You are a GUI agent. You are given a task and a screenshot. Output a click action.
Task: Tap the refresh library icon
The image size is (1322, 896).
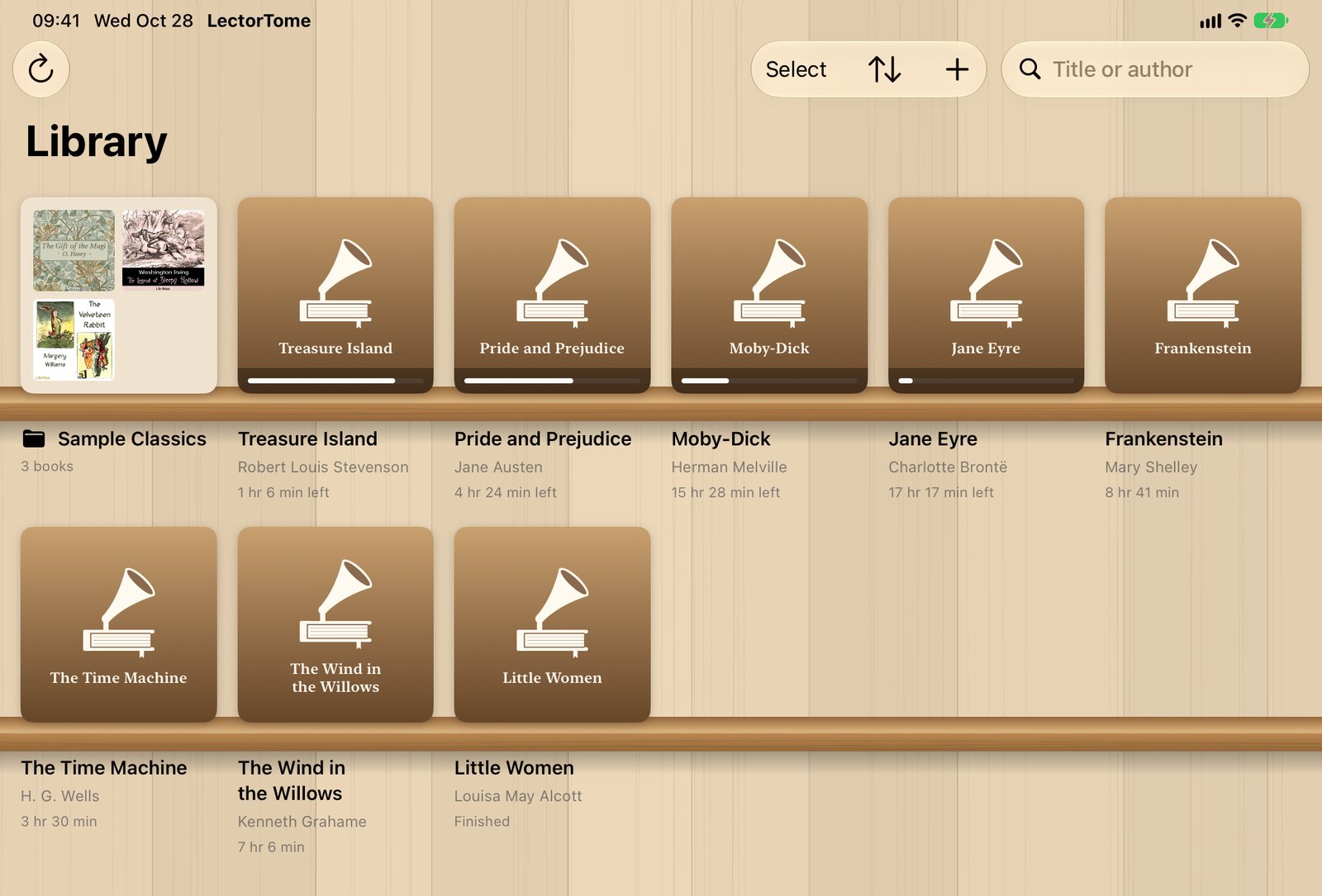(40, 69)
